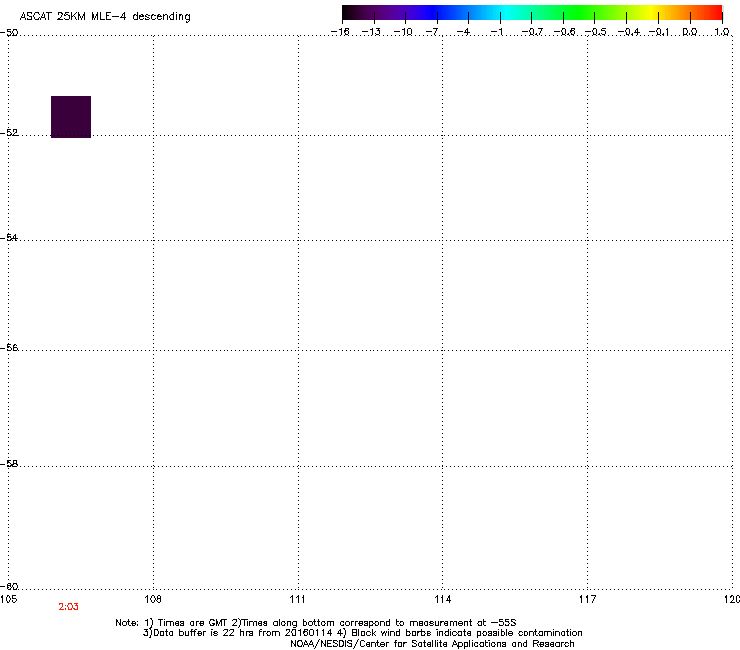Click the color scale gradient bar
This screenshot has width=740, height=650.
[532, 12]
